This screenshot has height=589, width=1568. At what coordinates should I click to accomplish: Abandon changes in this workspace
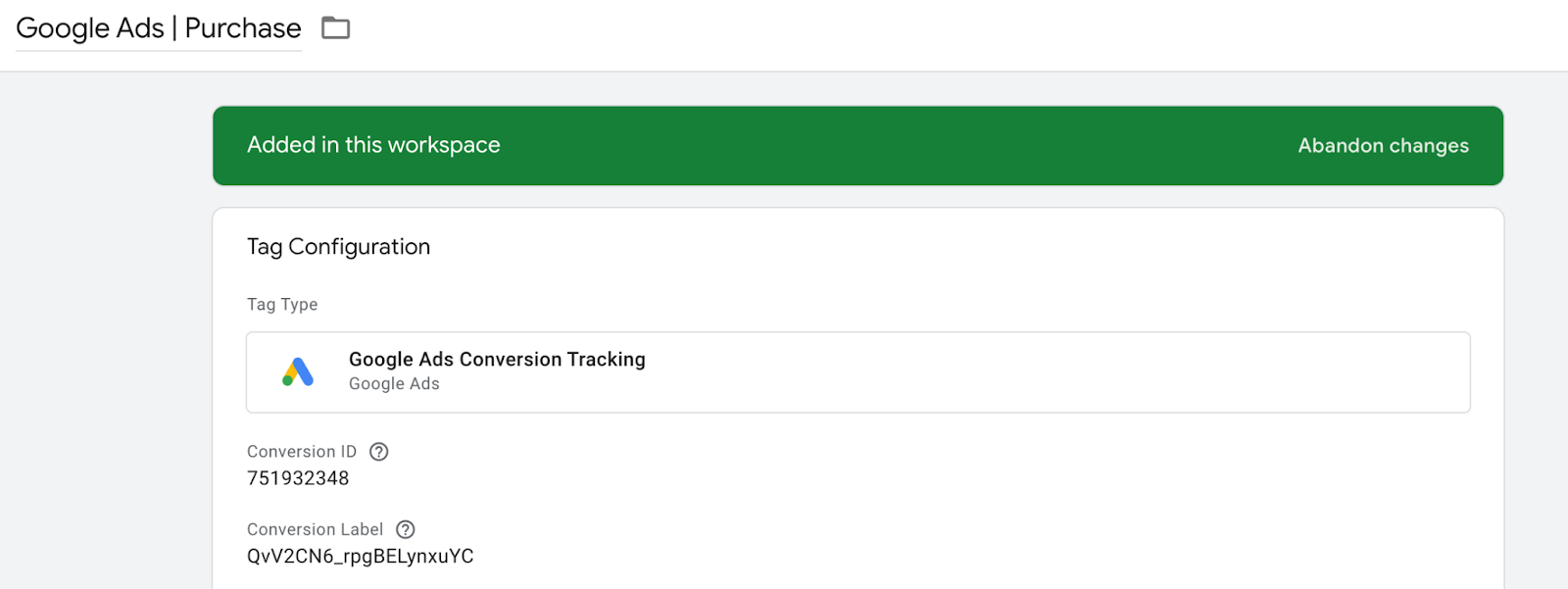(x=1383, y=146)
